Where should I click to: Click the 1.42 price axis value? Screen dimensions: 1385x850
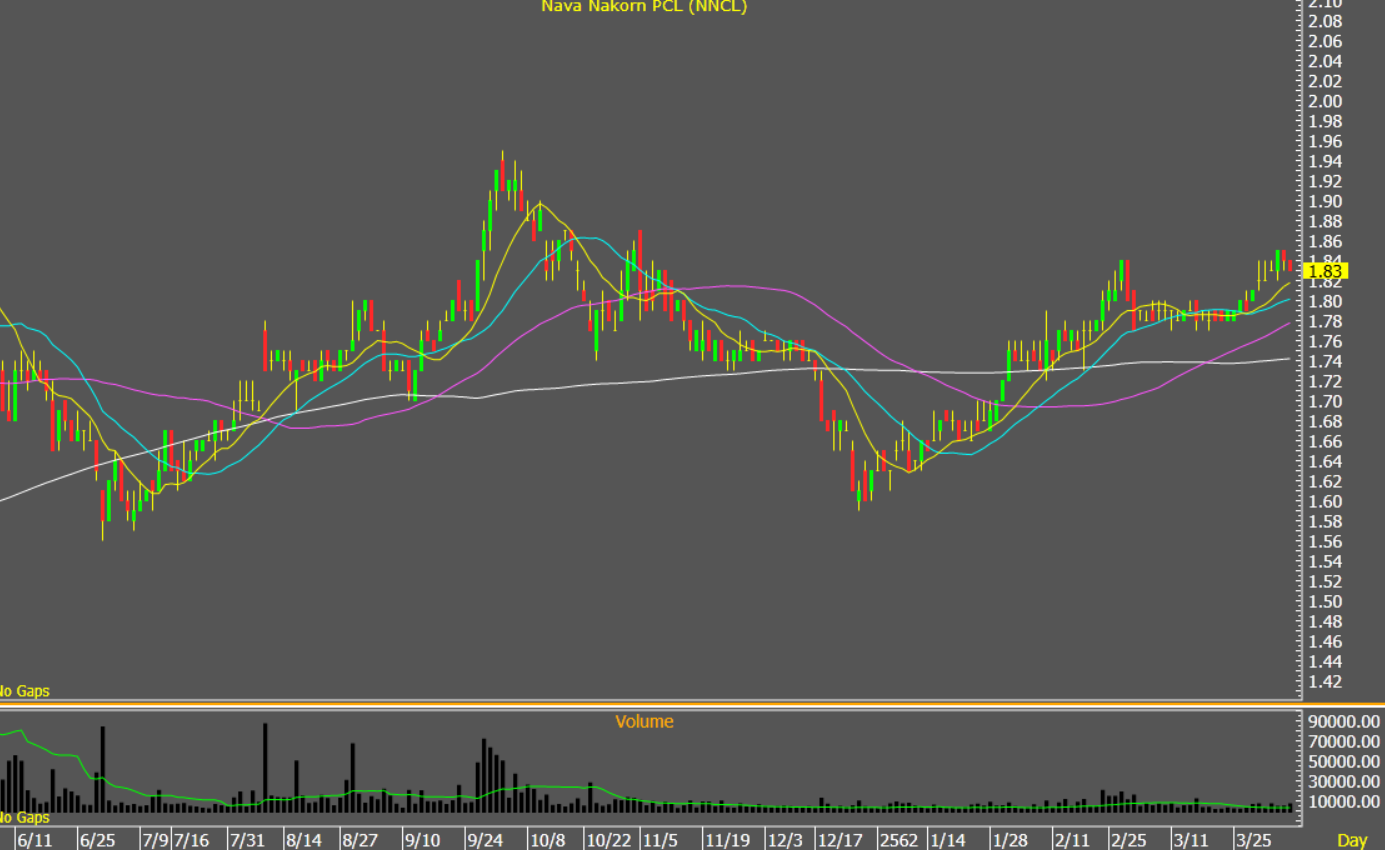click(x=1325, y=681)
